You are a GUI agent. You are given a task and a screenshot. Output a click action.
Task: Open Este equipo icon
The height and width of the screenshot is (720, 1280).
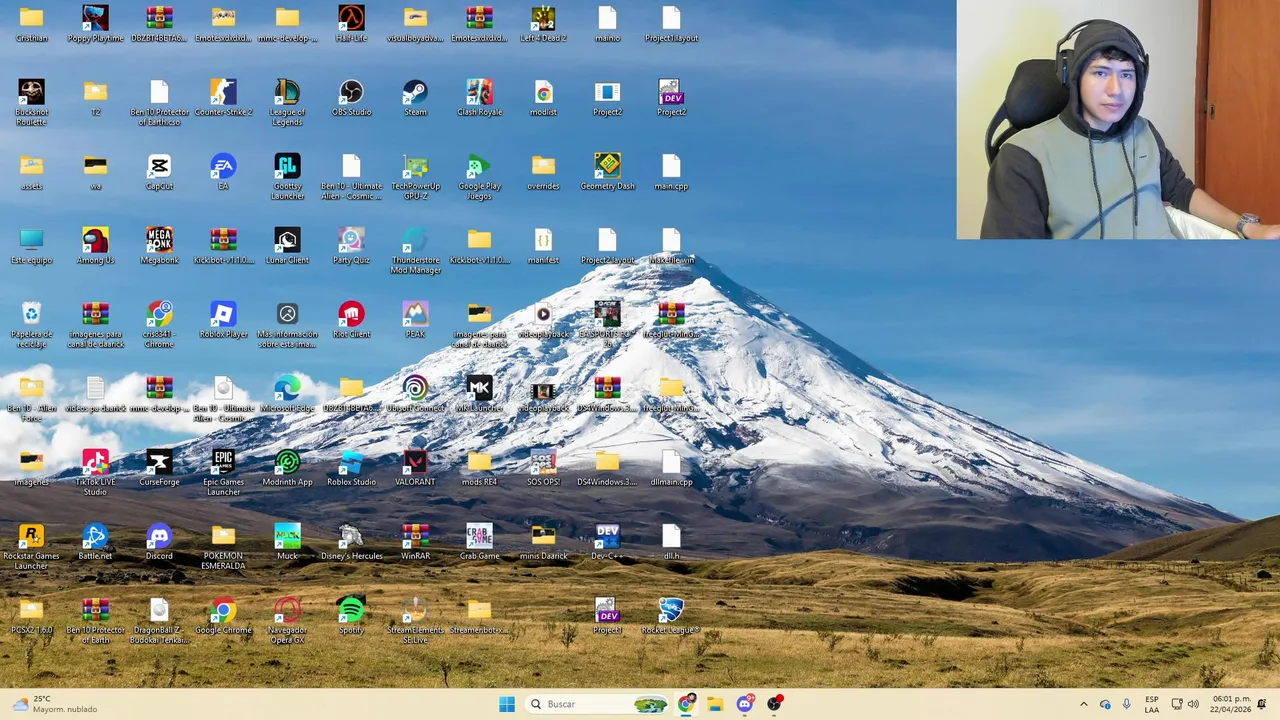click(x=31, y=246)
